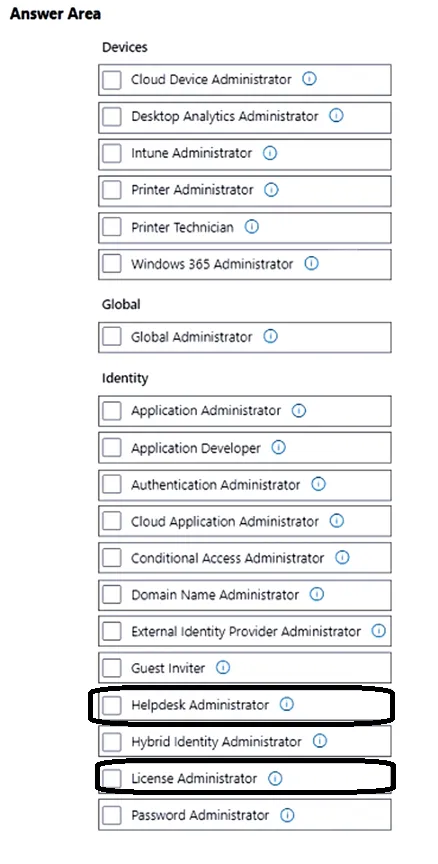
Task: Check the Printer Administrator checkbox
Action: (x=112, y=190)
